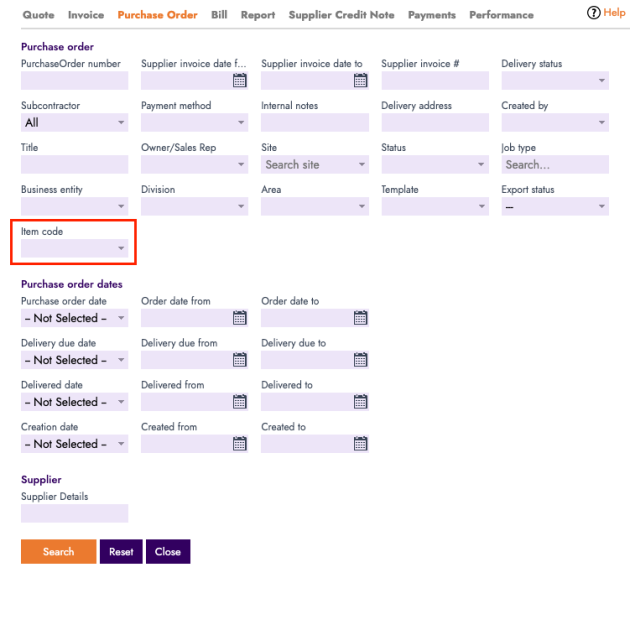
Task: Click the Help question mark icon
Action: [593, 13]
